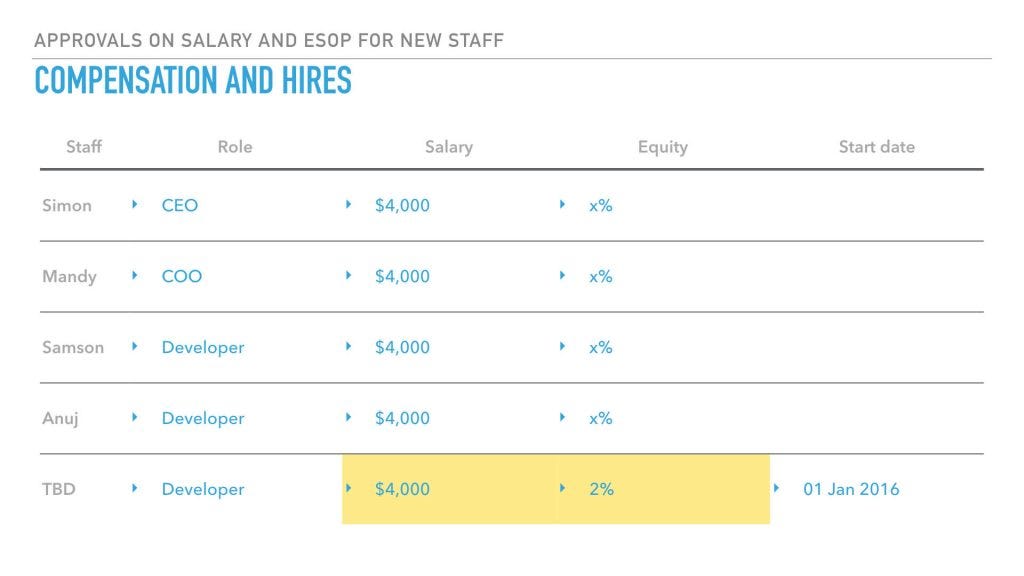1024x576 pixels.
Task: Select the Salary column header
Action: 449,147
